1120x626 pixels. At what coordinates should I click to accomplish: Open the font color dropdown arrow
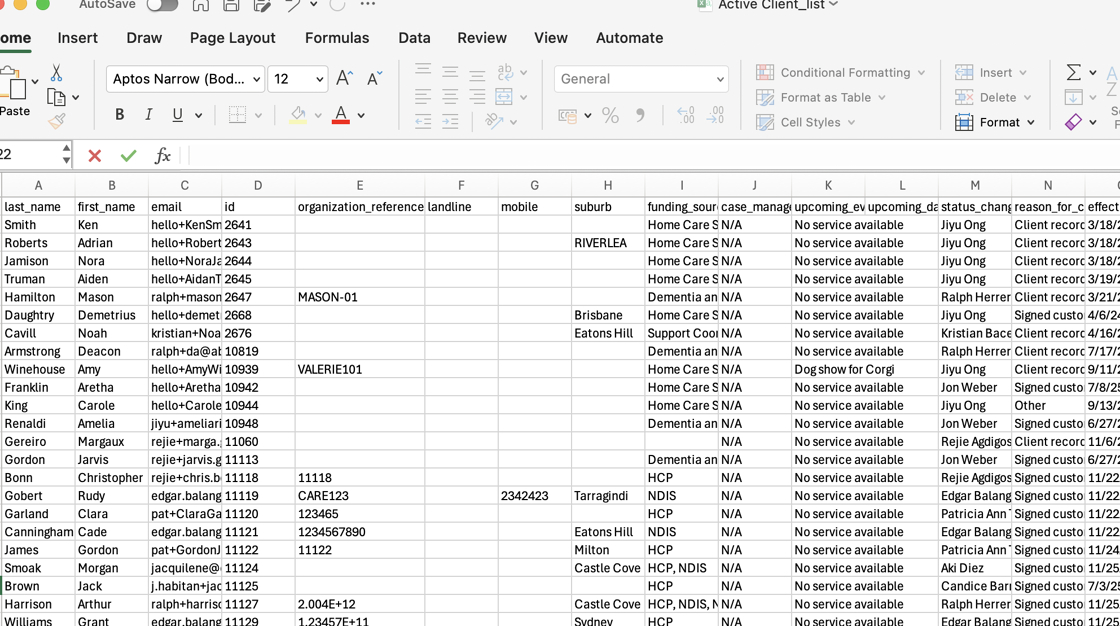tap(361, 115)
